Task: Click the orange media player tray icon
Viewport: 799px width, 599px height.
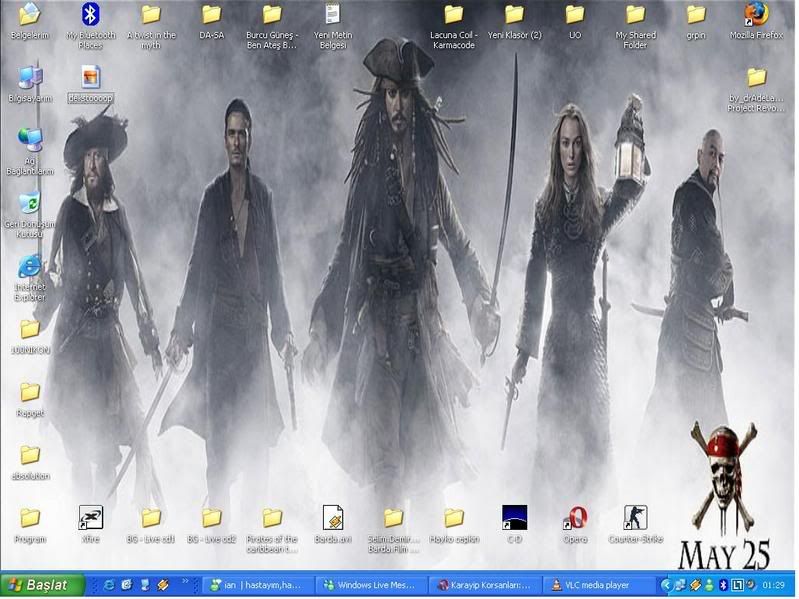Action: tap(695, 585)
